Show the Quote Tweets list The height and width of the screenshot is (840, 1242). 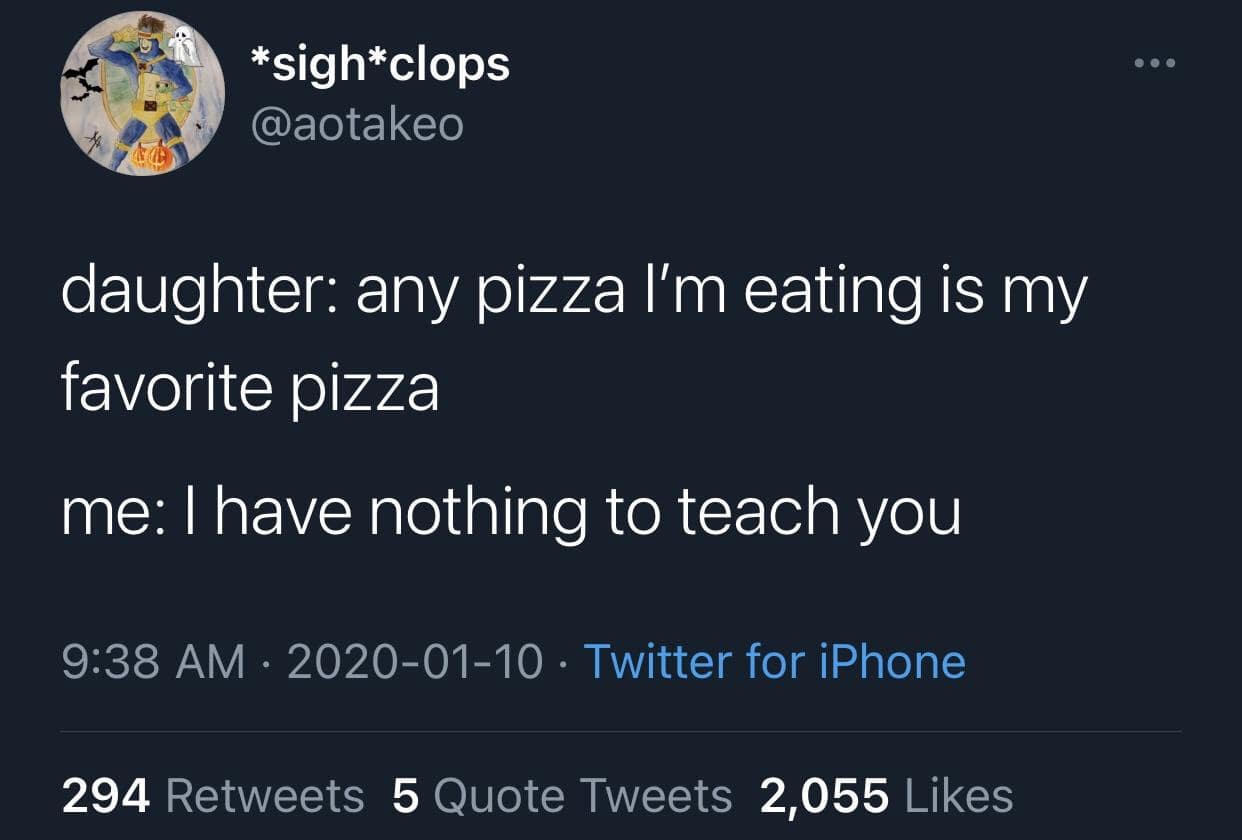point(583,796)
